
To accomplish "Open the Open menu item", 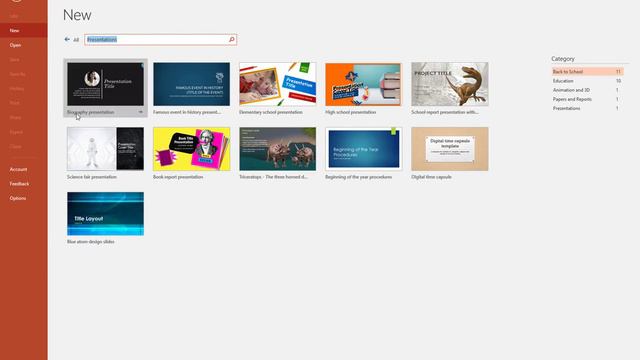I will (x=24, y=45).
